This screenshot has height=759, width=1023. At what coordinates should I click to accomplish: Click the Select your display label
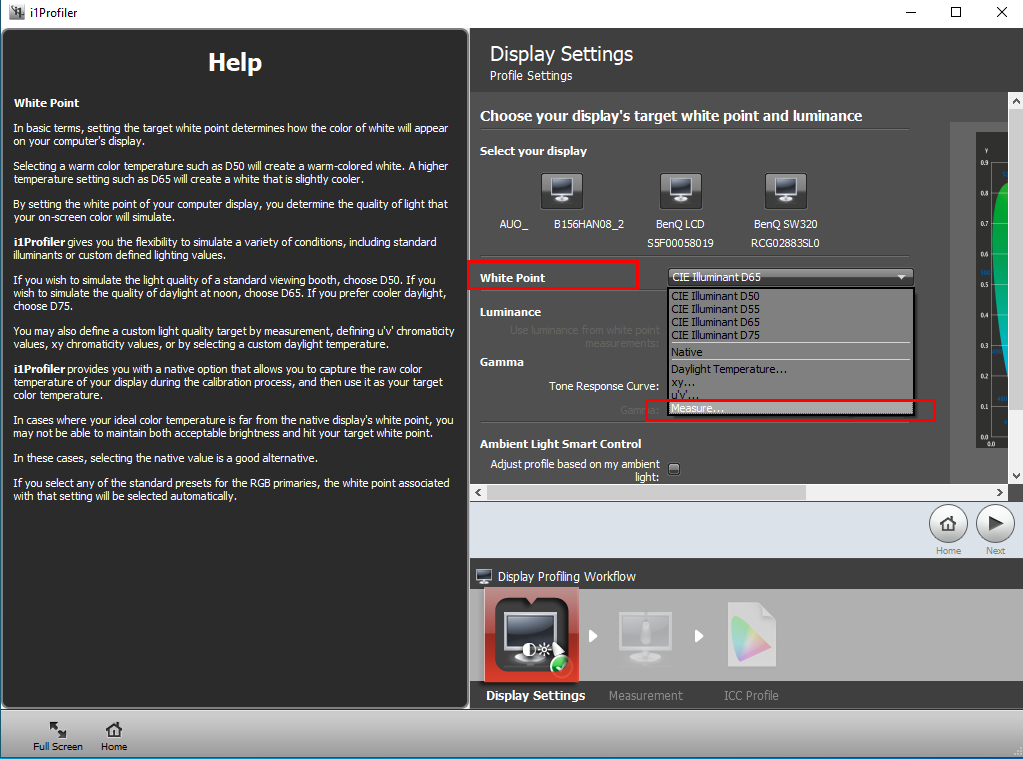(x=533, y=151)
